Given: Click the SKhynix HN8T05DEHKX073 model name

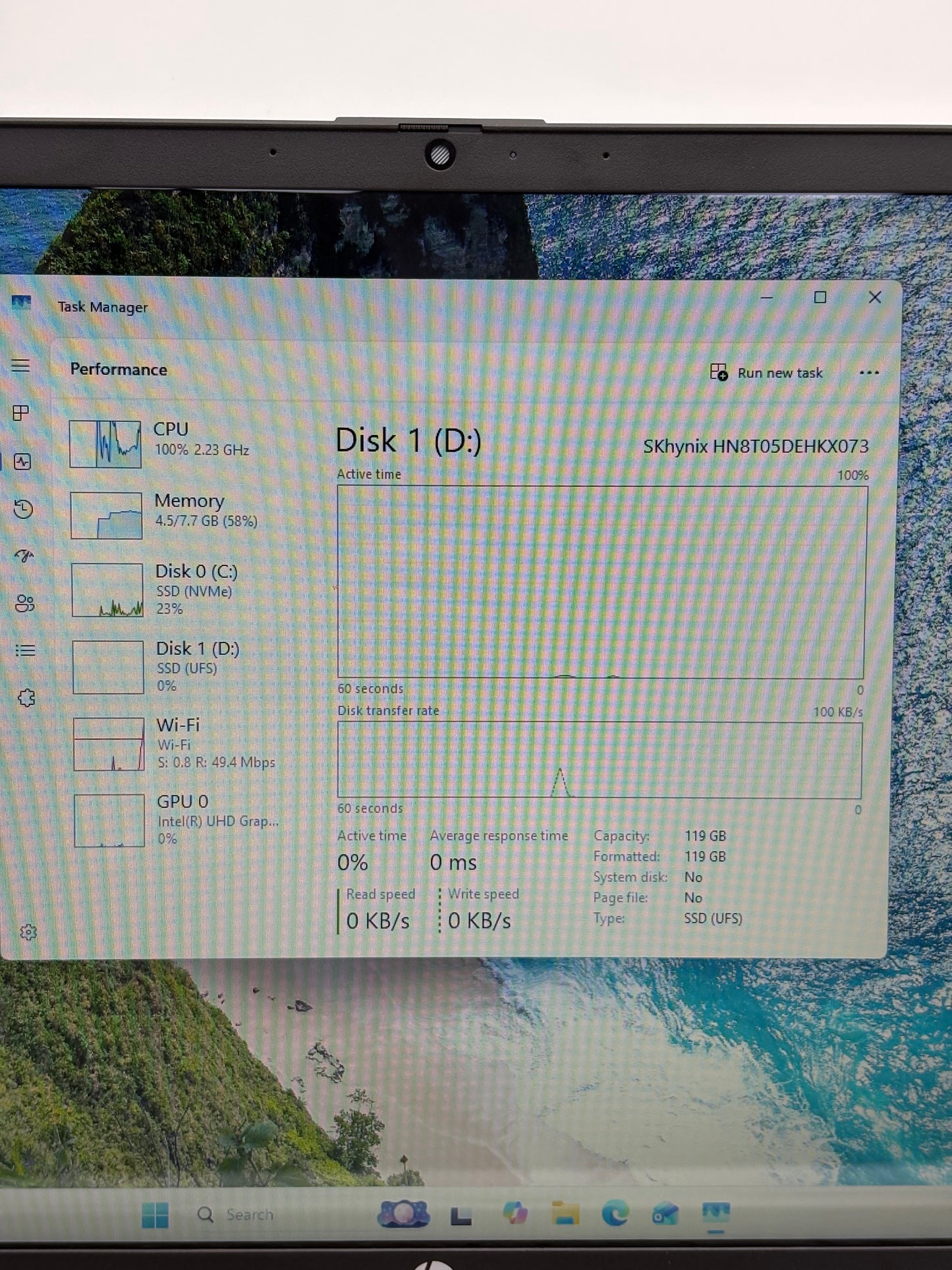Looking at the screenshot, I should coord(756,446).
